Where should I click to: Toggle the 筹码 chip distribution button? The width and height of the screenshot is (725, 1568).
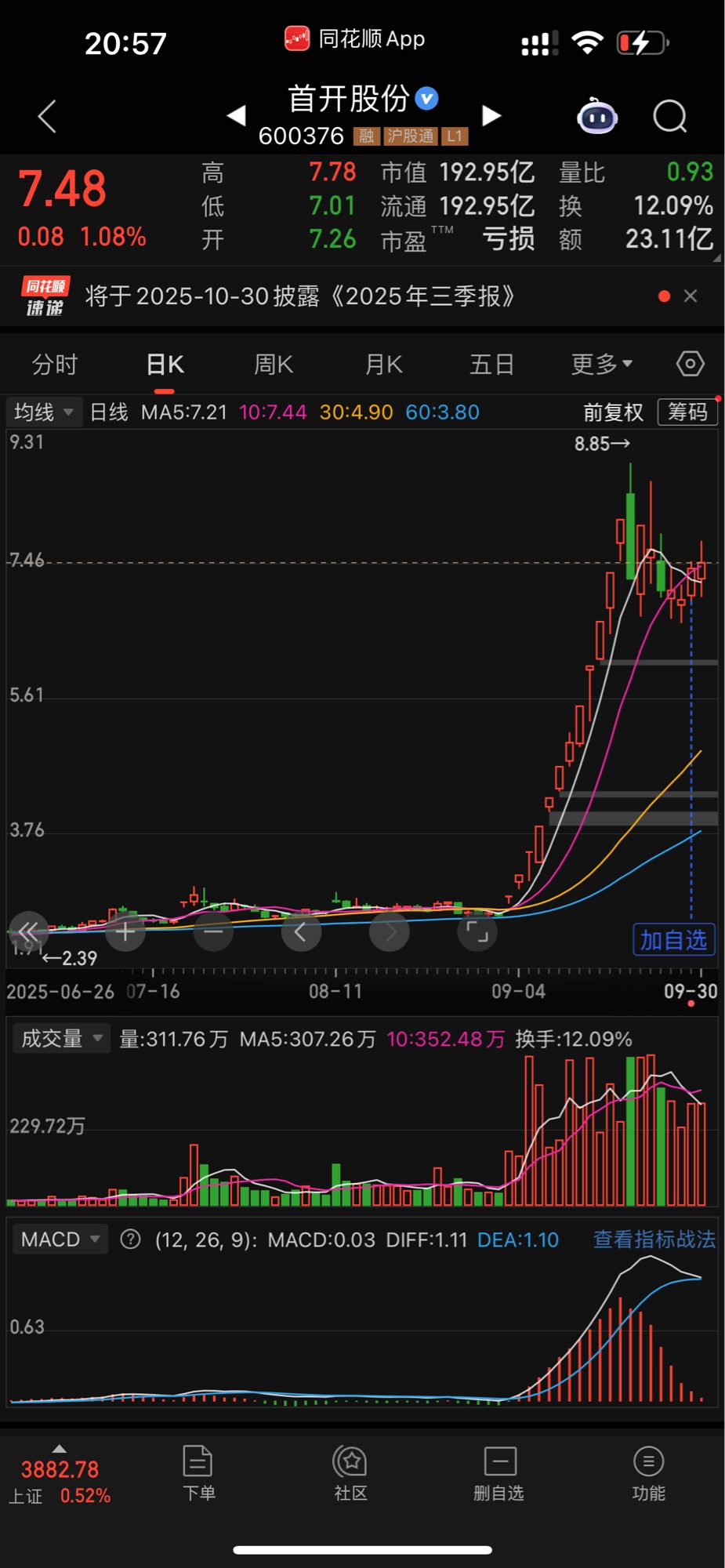pos(687,412)
